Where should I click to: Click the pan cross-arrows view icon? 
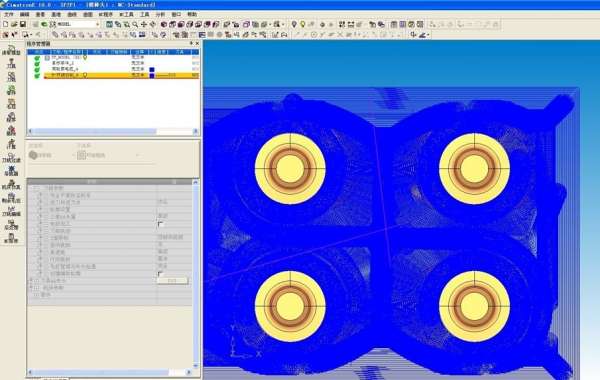144,24
